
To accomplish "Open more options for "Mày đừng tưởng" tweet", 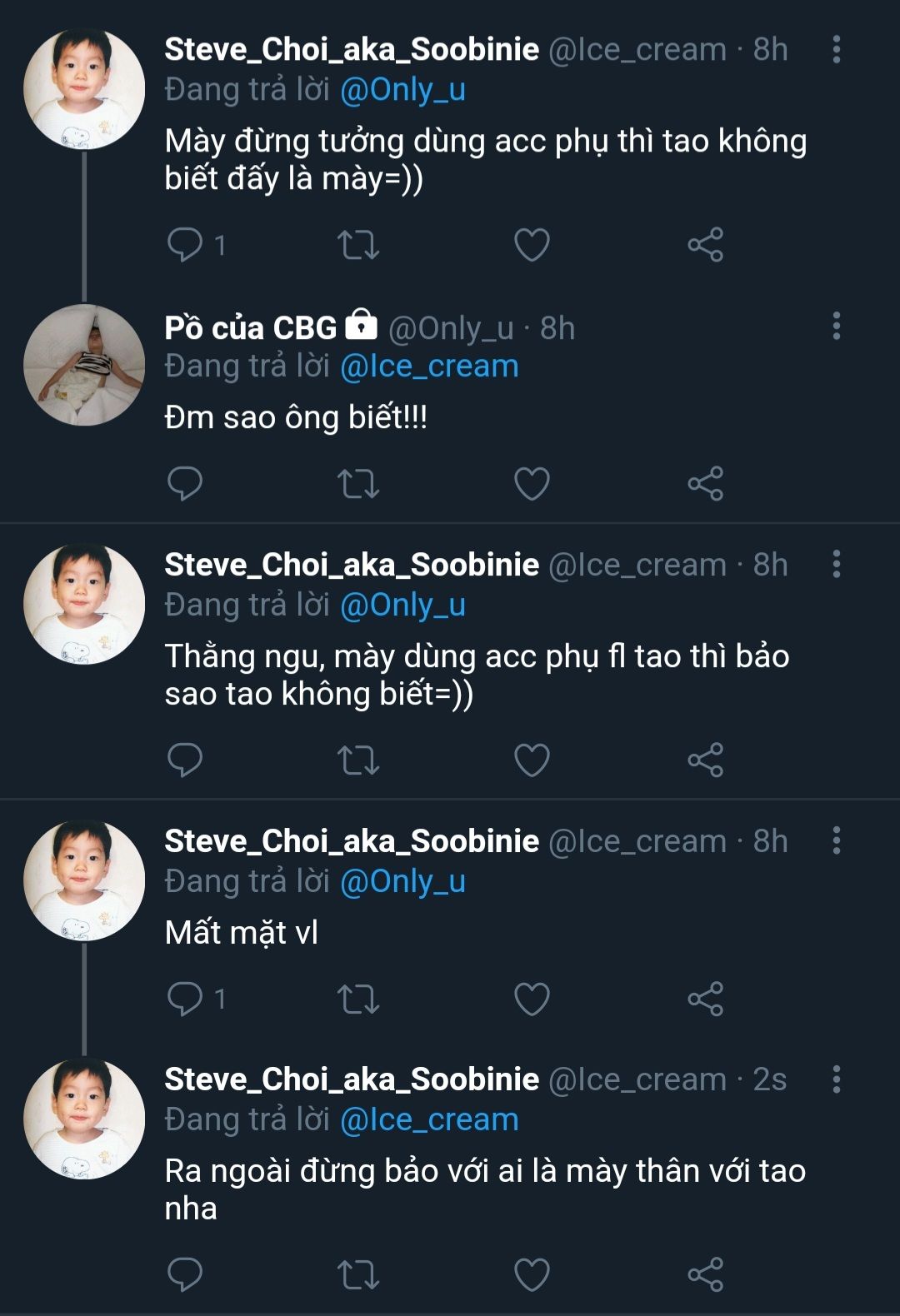I will coord(837,50).
